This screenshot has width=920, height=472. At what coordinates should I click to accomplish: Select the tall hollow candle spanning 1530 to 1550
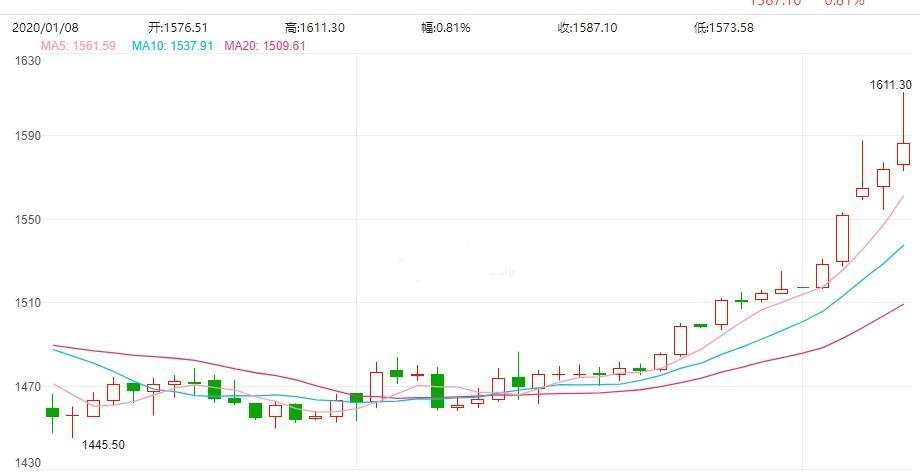843,239
